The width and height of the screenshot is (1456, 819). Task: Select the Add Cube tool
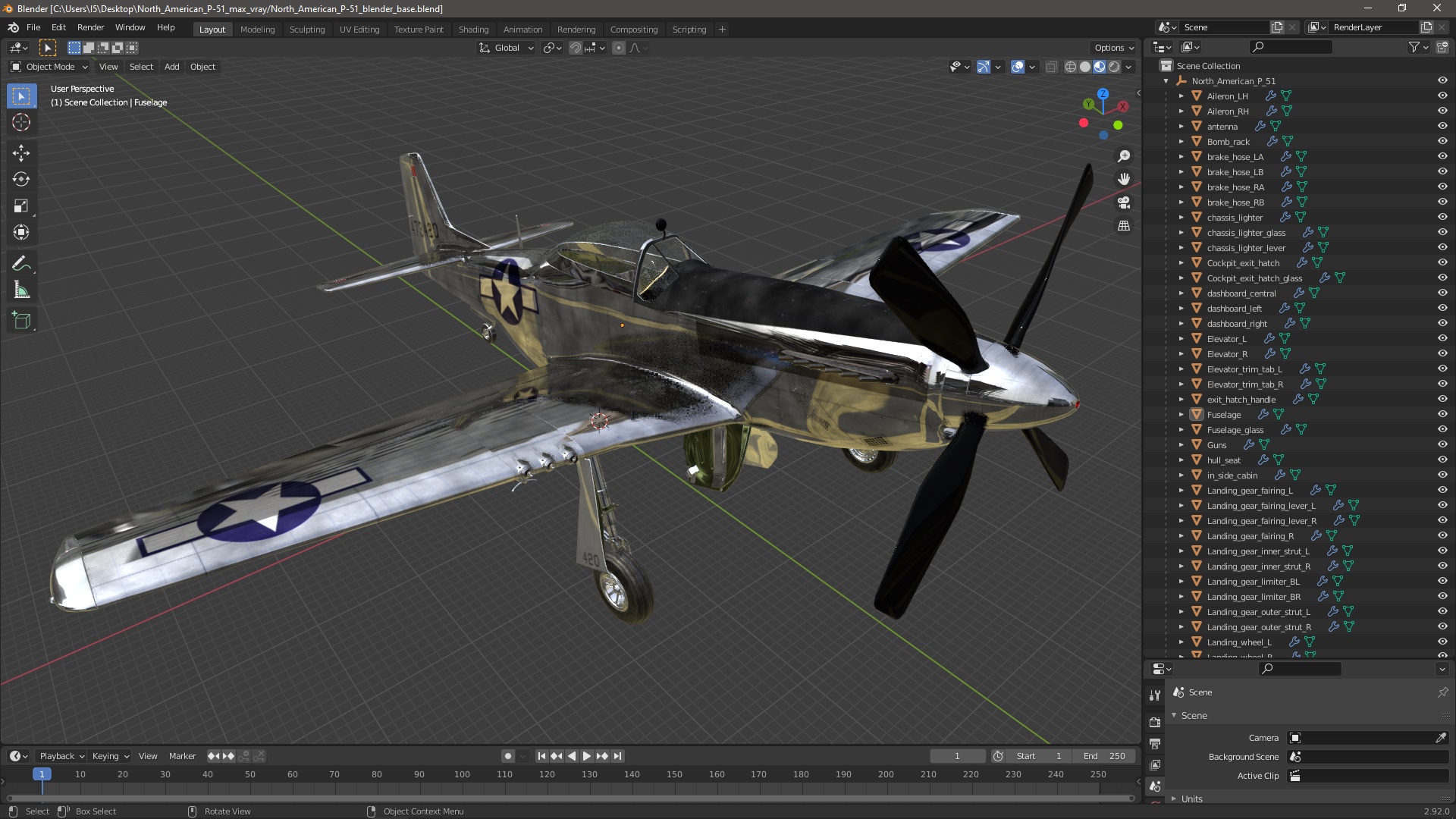[x=21, y=321]
